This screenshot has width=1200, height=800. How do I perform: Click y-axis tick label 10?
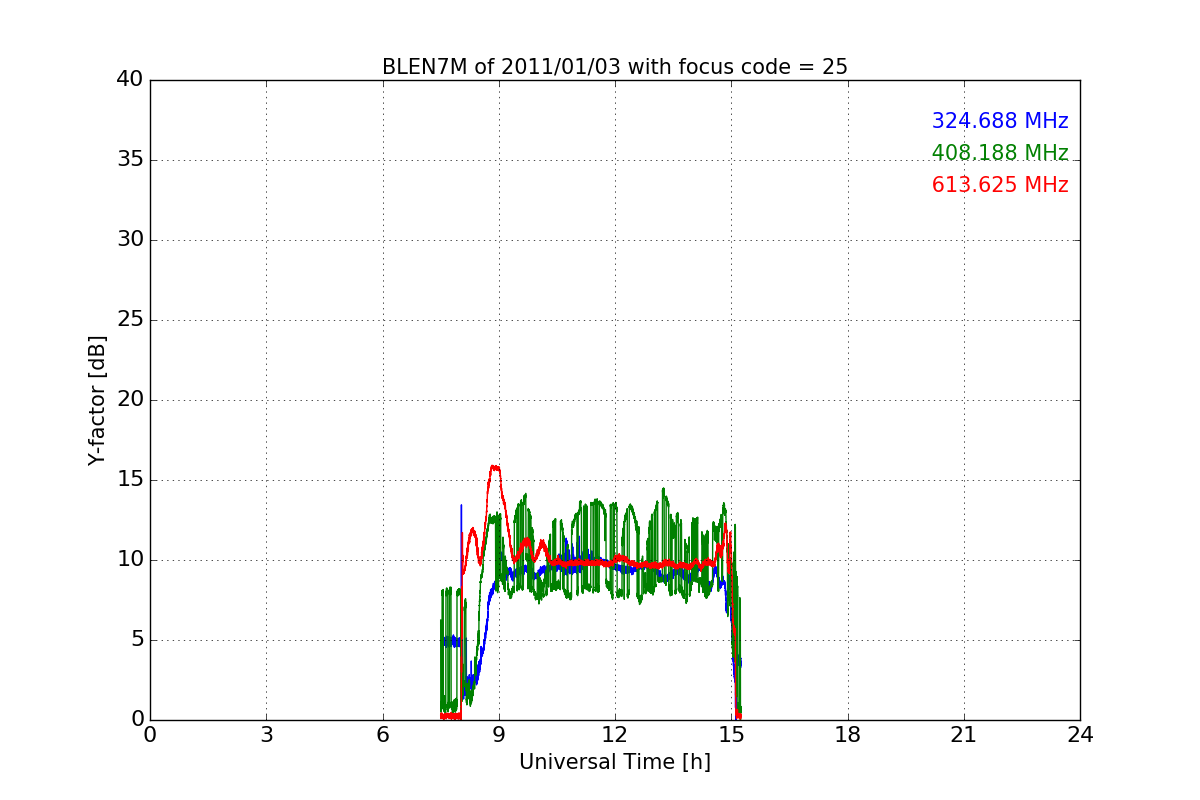(x=130, y=560)
